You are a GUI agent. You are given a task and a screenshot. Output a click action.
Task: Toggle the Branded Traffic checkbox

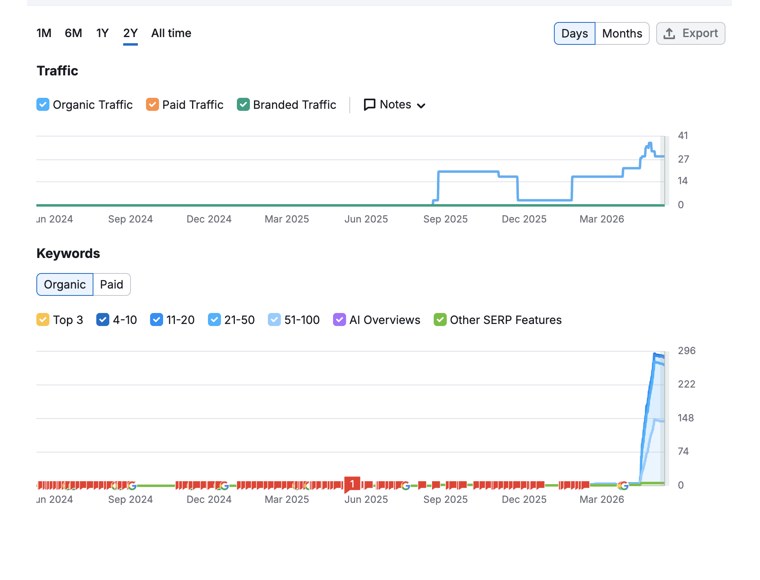243,105
